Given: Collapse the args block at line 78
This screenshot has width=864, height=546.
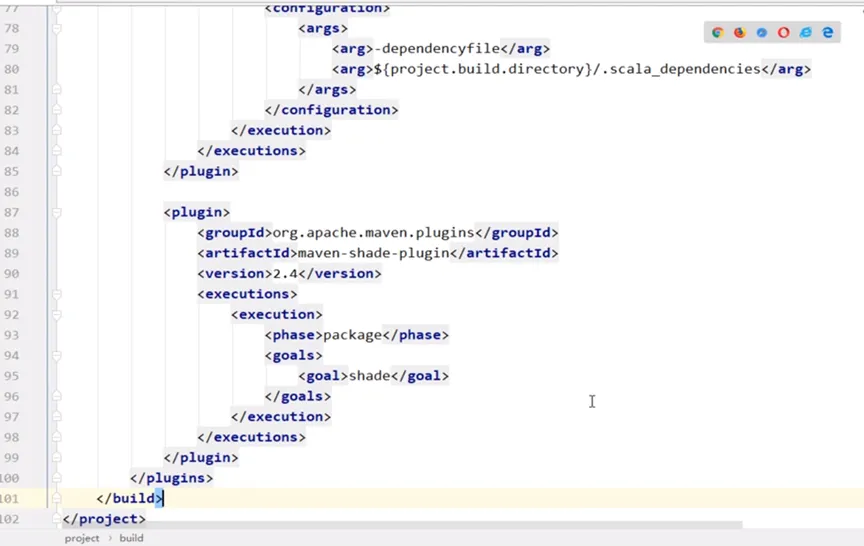Looking at the screenshot, I should tap(57, 28).
